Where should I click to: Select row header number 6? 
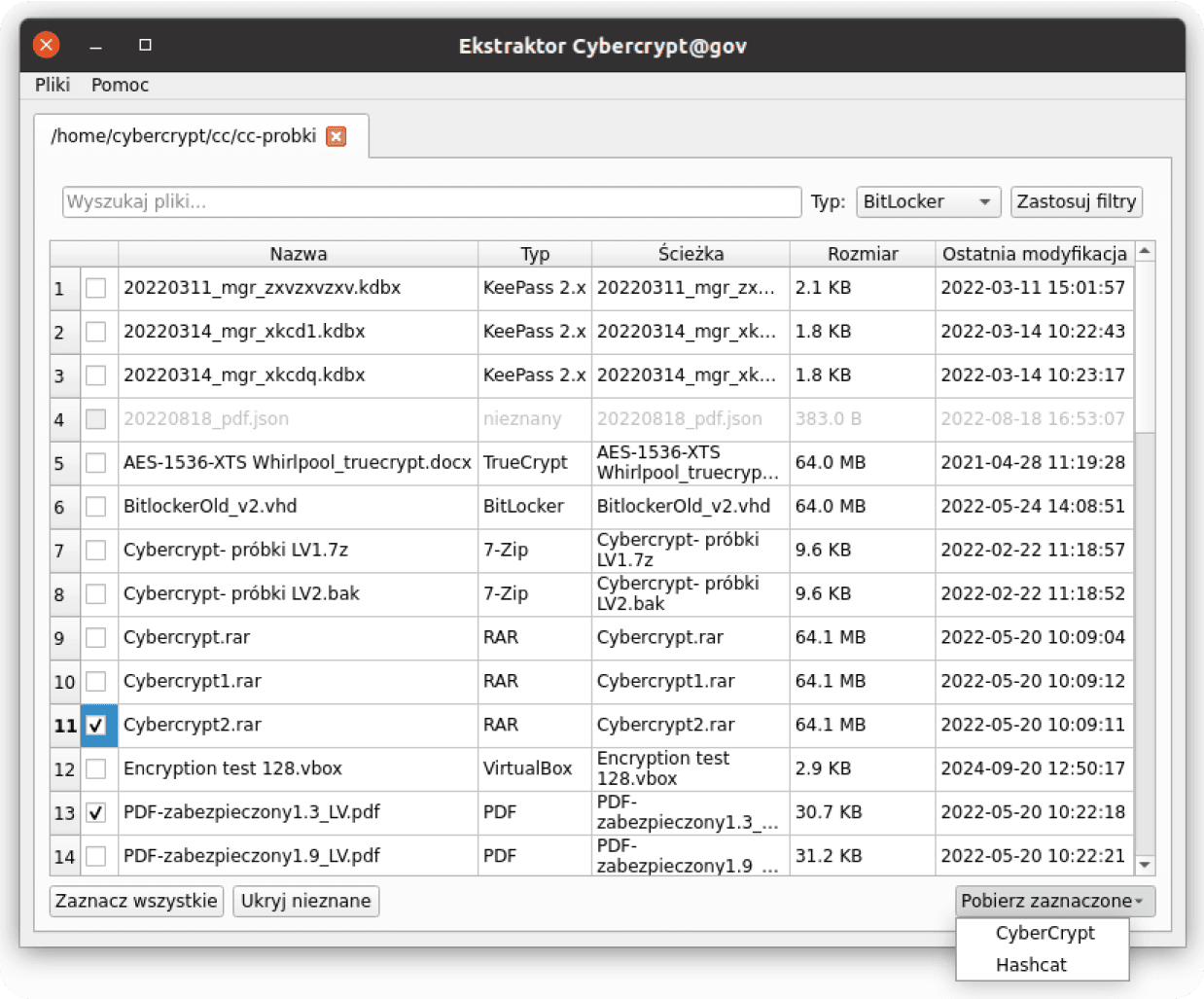66,507
